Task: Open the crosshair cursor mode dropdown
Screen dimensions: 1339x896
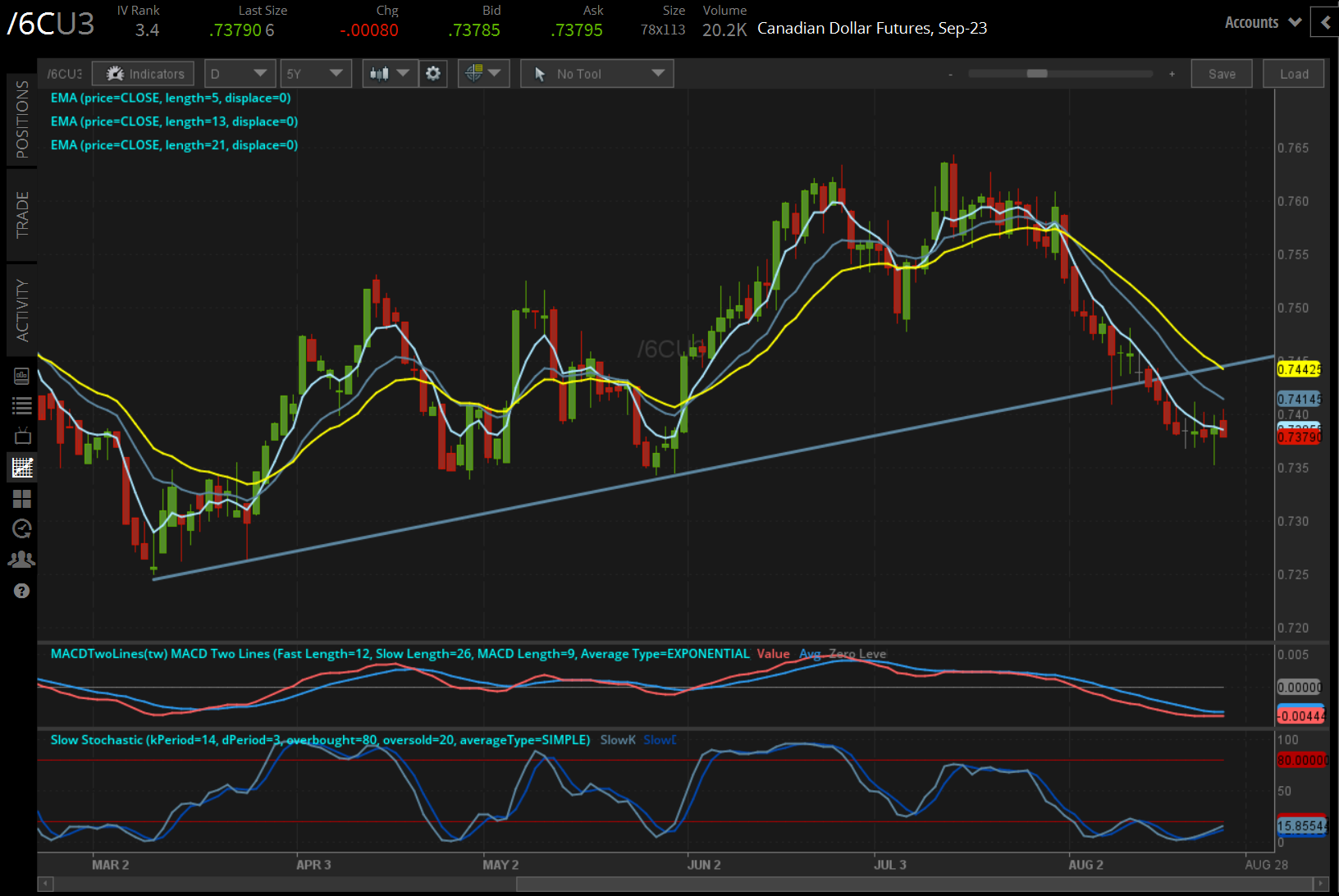Action: click(x=483, y=74)
